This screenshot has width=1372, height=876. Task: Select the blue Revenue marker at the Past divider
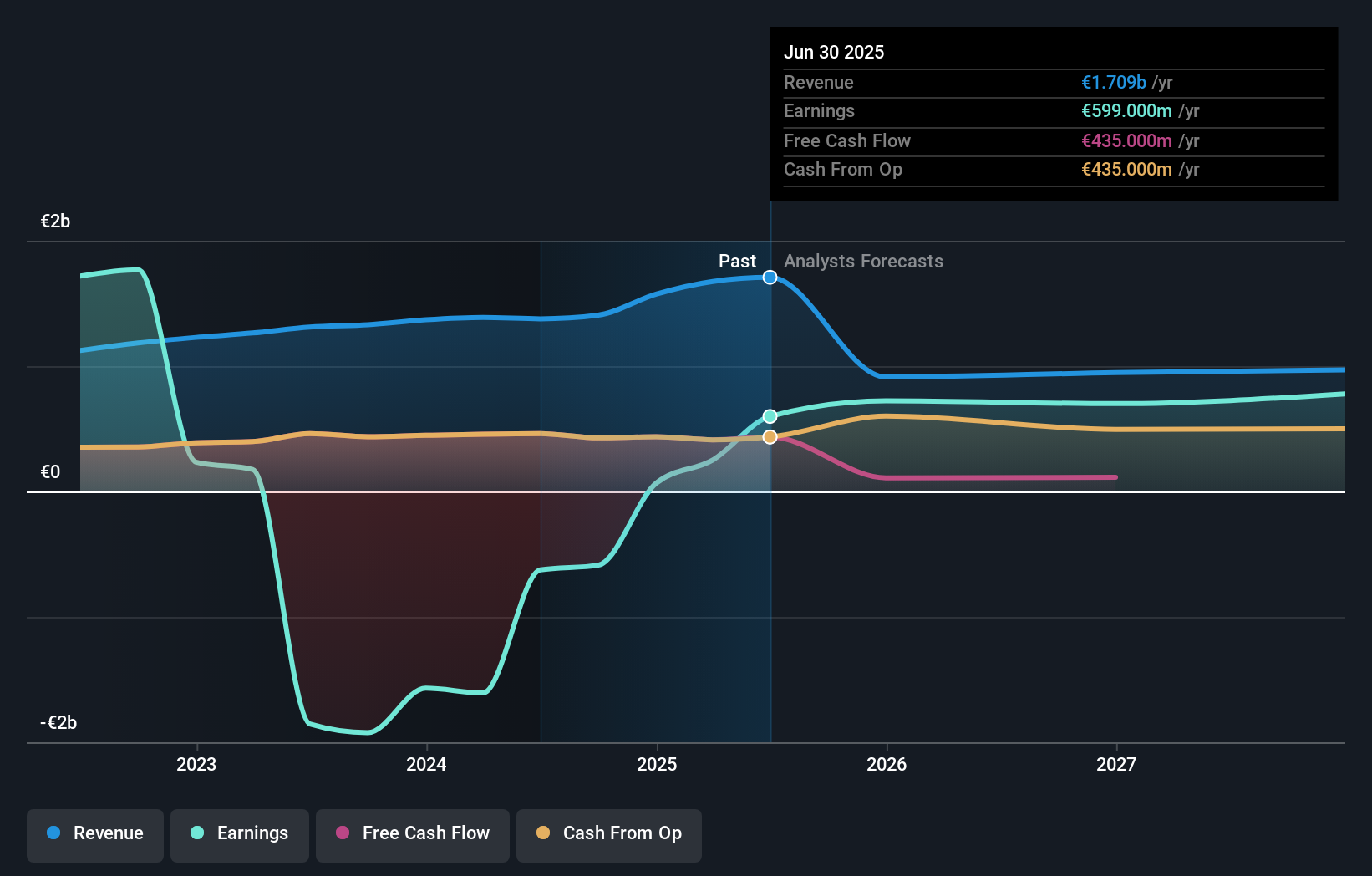click(770, 277)
